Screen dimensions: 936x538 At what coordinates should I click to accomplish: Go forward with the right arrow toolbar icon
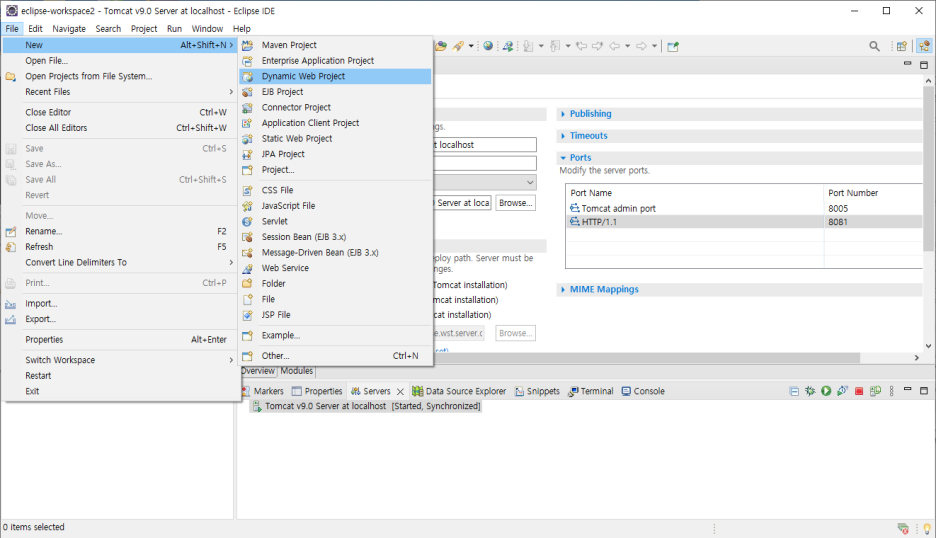(x=641, y=46)
